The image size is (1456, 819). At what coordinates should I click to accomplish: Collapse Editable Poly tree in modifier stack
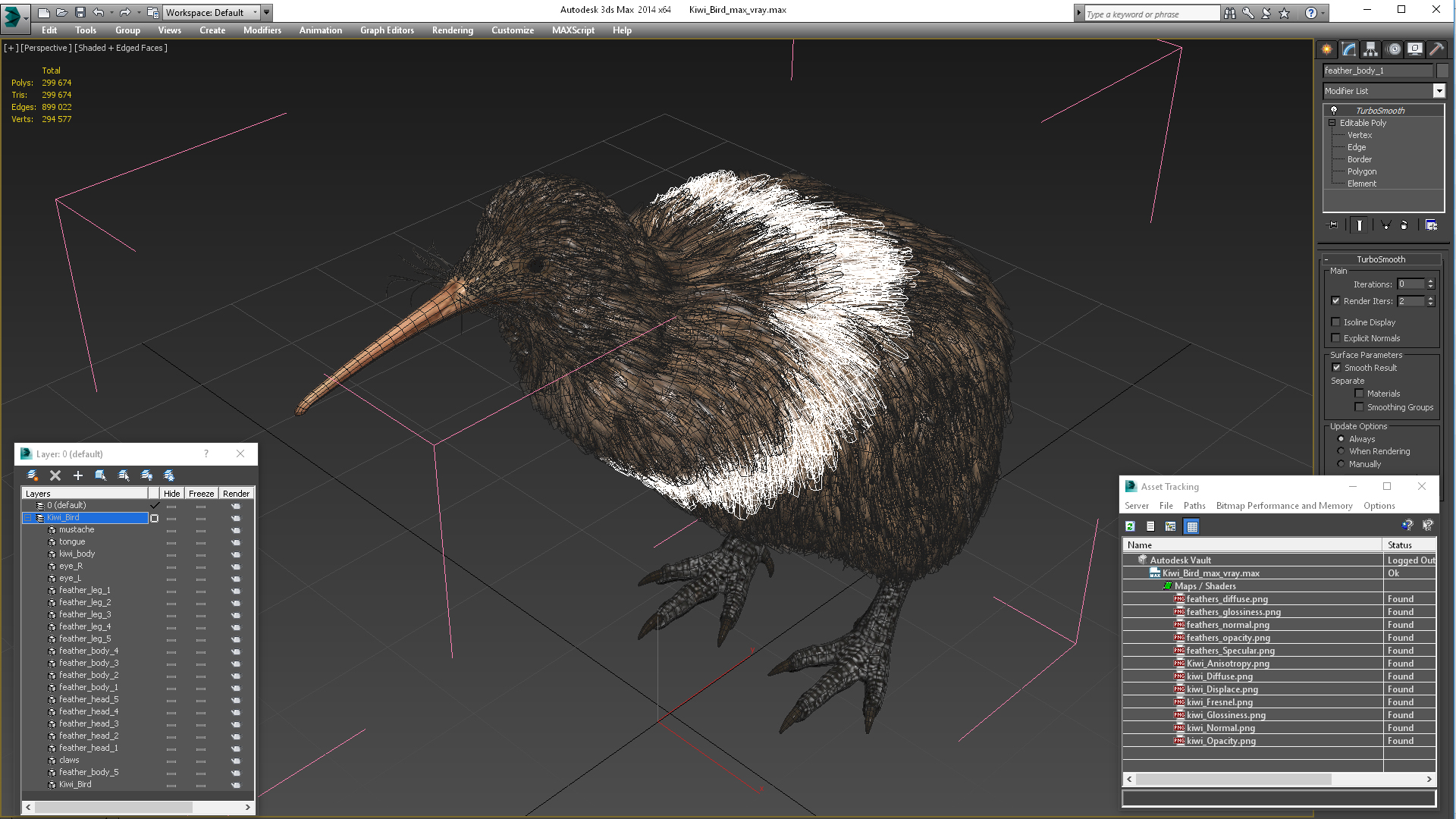point(1332,123)
